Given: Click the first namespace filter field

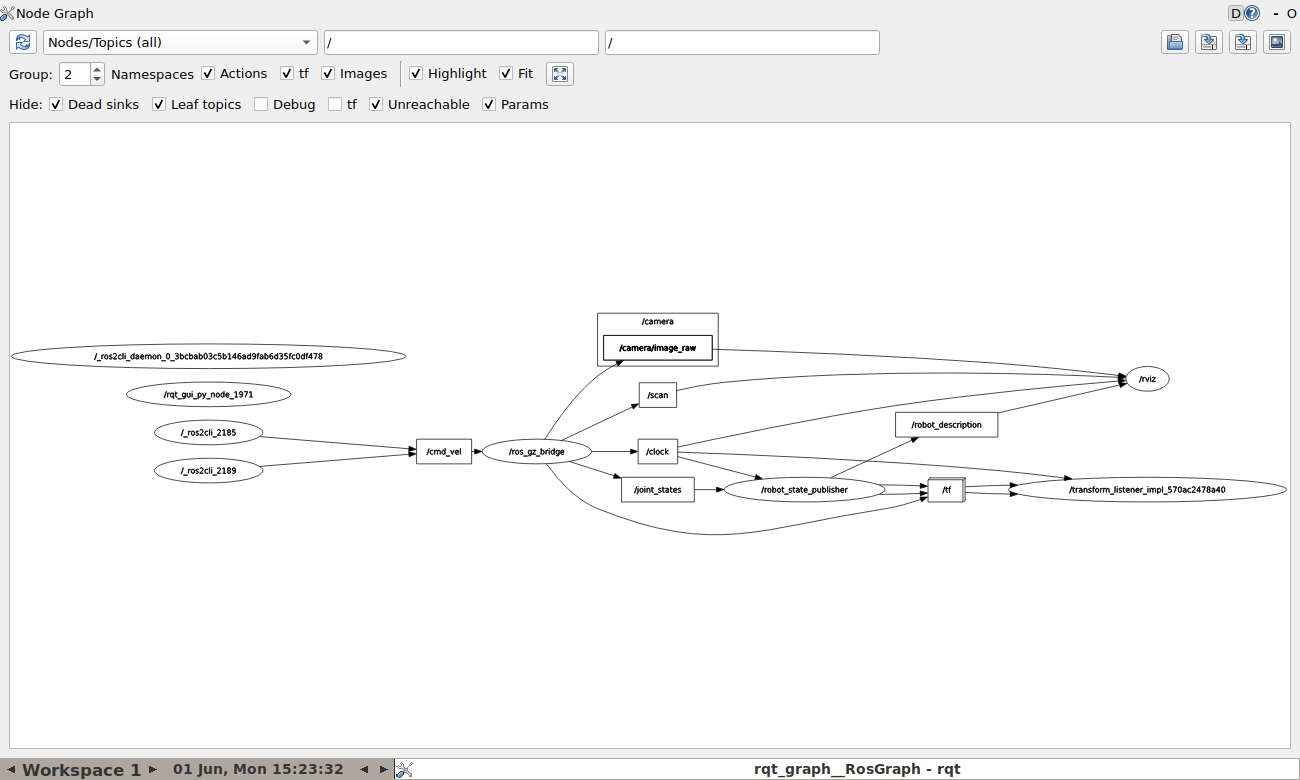Looking at the screenshot, I should (461, 42).
